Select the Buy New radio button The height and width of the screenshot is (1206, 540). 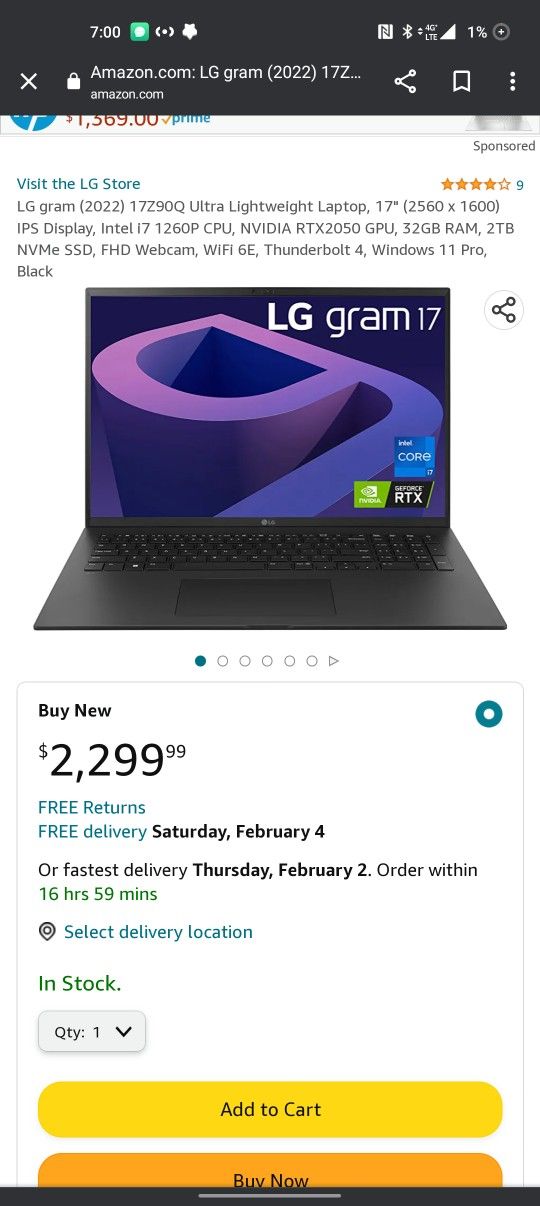(x=489, y=714)
